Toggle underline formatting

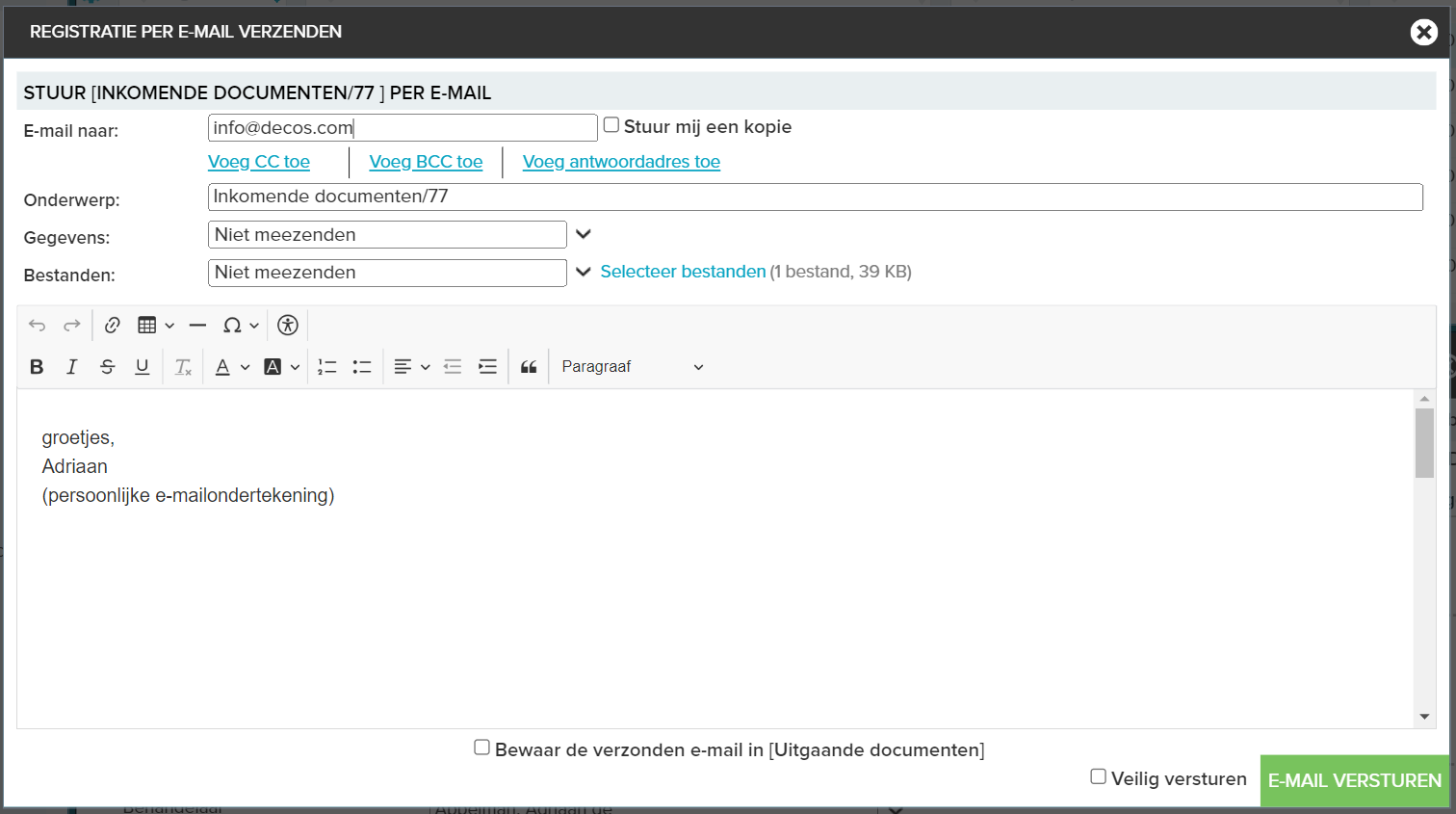[x=143, y=367]
